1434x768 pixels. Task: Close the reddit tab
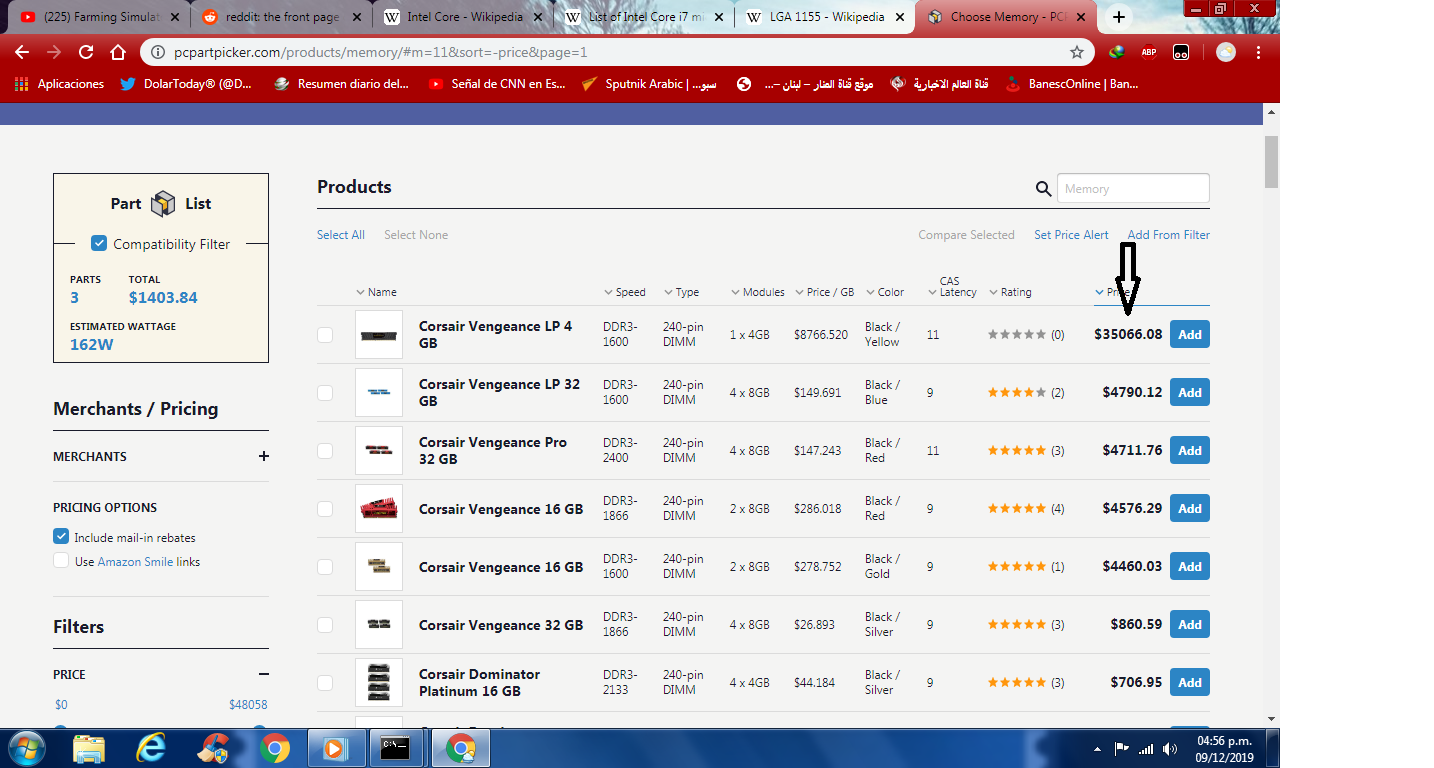pyautogui.click(x=357, y=17)
